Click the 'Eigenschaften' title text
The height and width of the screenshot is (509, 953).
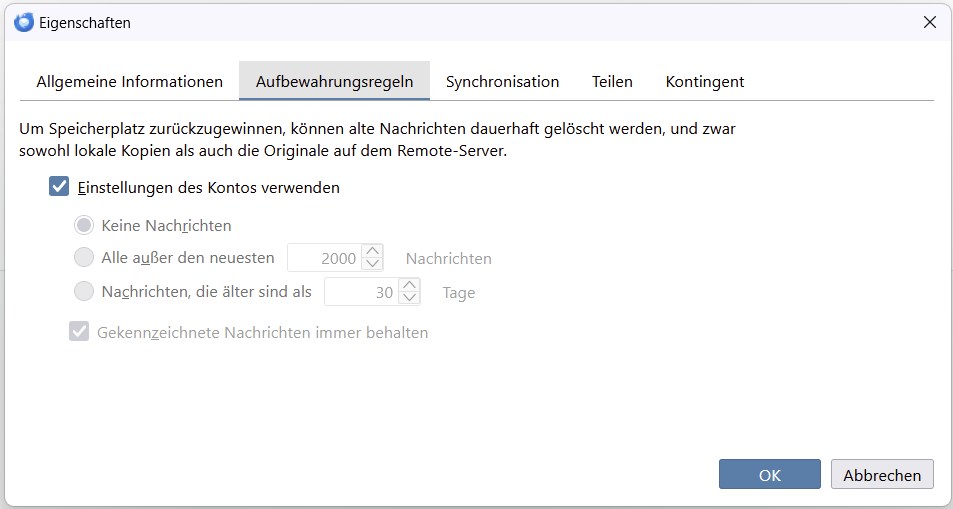(x=84, y=23)
